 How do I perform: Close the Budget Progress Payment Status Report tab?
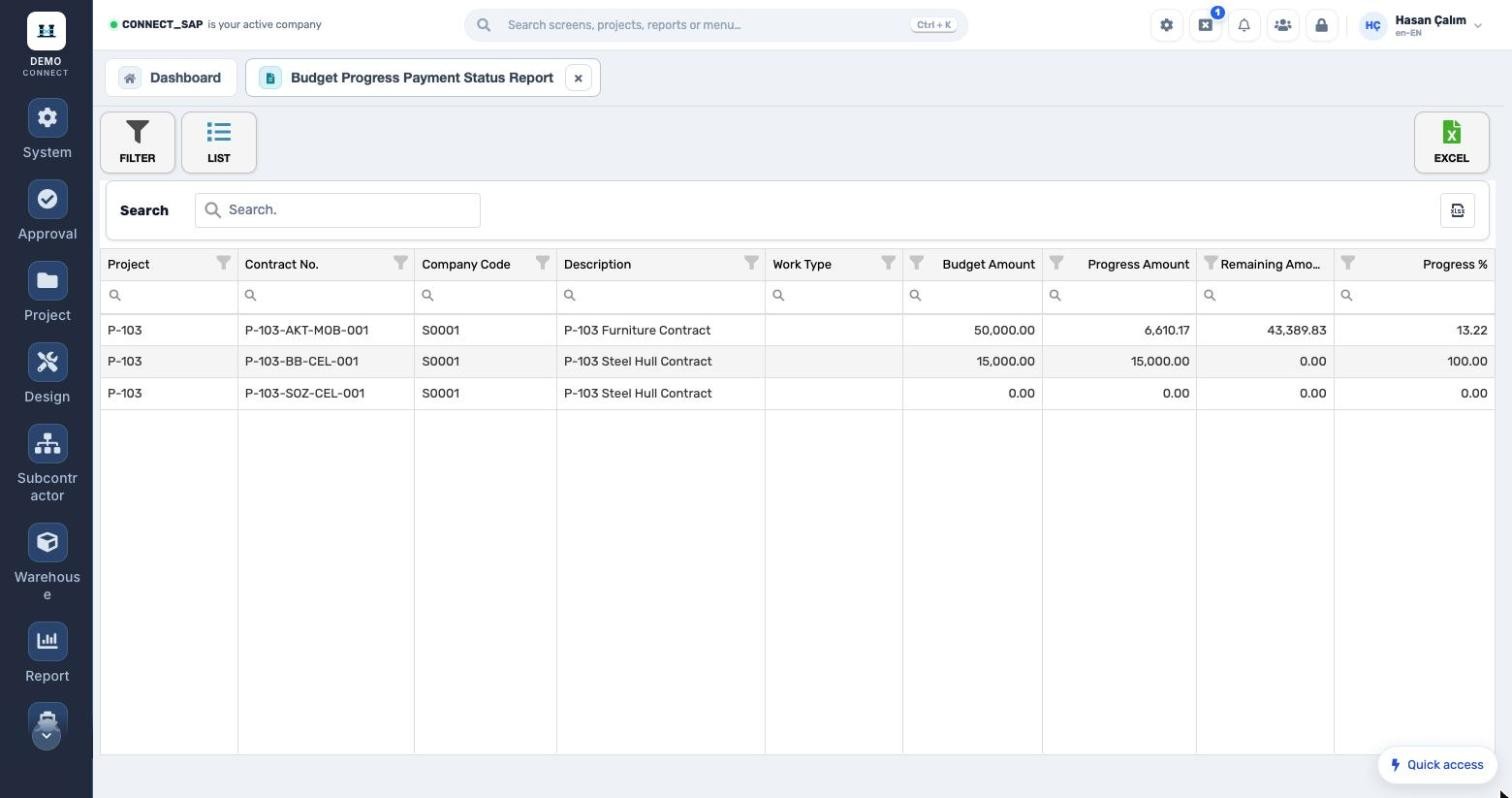(578, 78)
